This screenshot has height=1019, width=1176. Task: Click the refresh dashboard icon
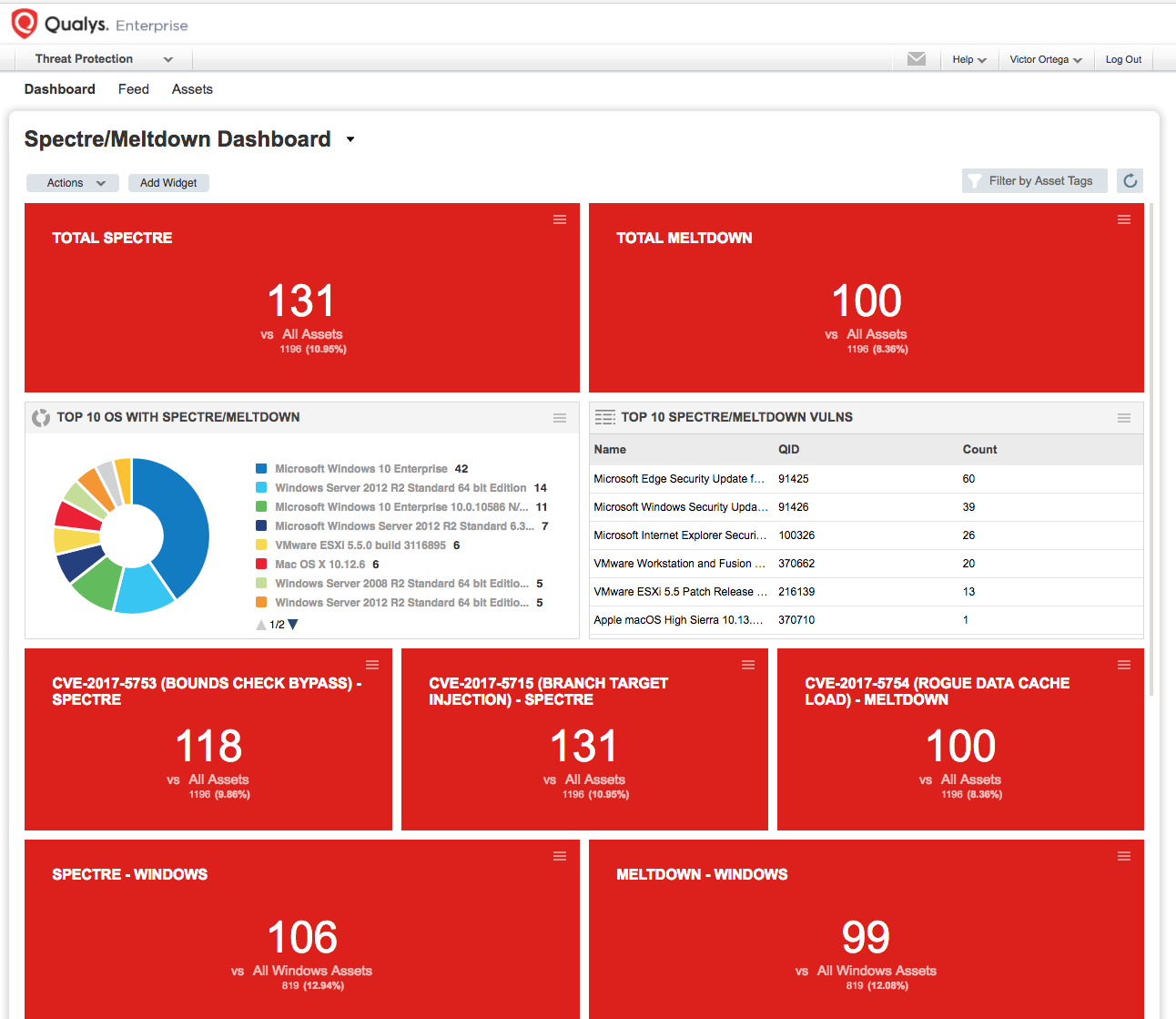point(1130,181)
